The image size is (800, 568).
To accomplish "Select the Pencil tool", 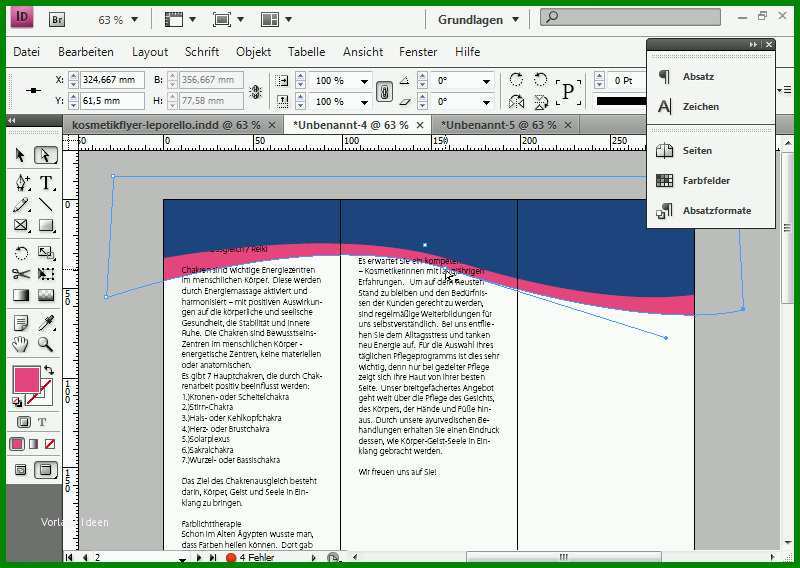I will point(21,205).
